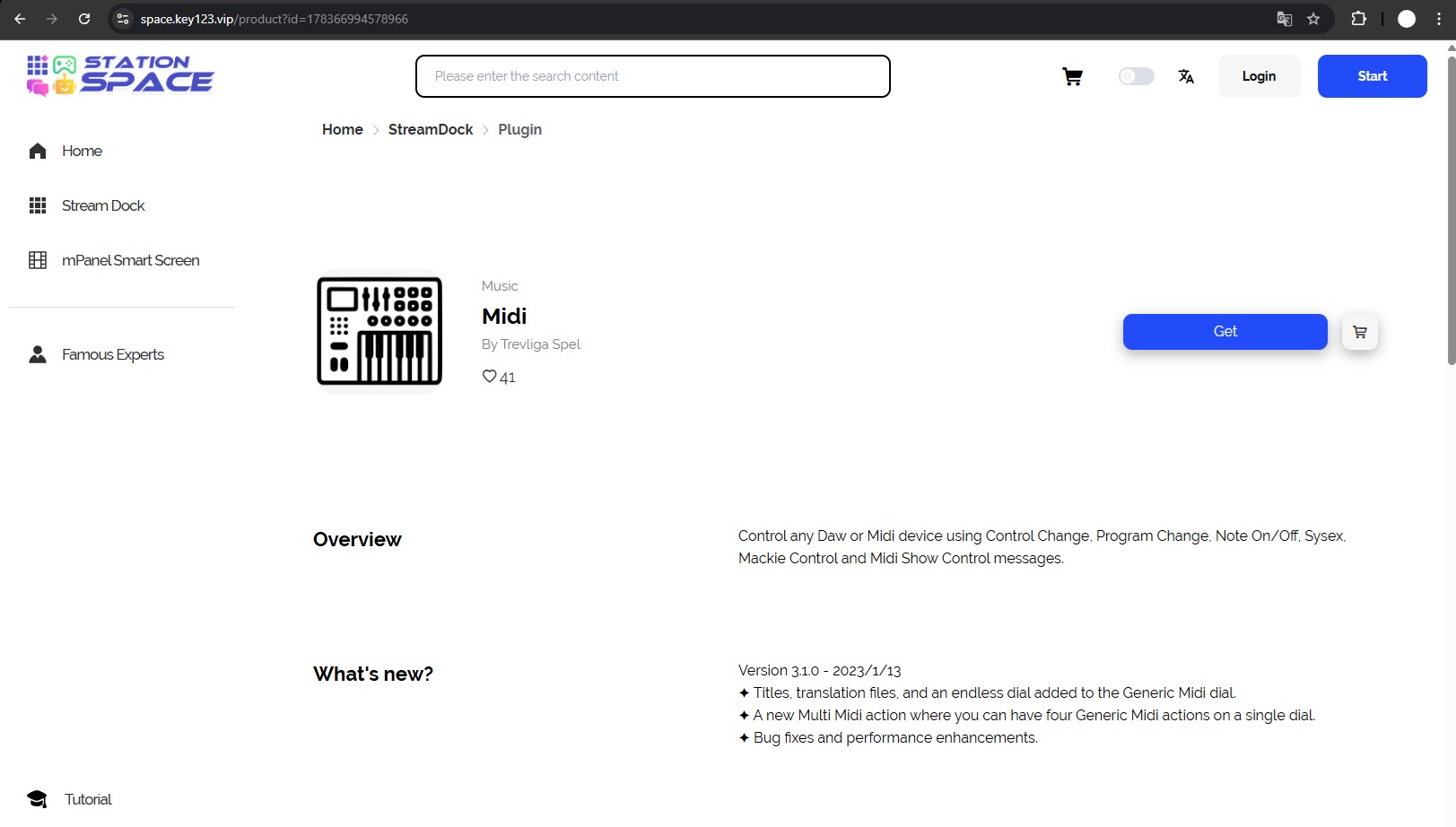Go to Home via breadcrumb
Screen dimensions: 1456x827
point(343,129)
